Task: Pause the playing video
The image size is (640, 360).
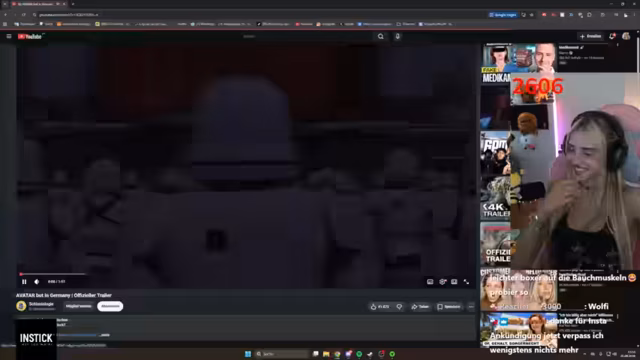Action: click(24, 282)
